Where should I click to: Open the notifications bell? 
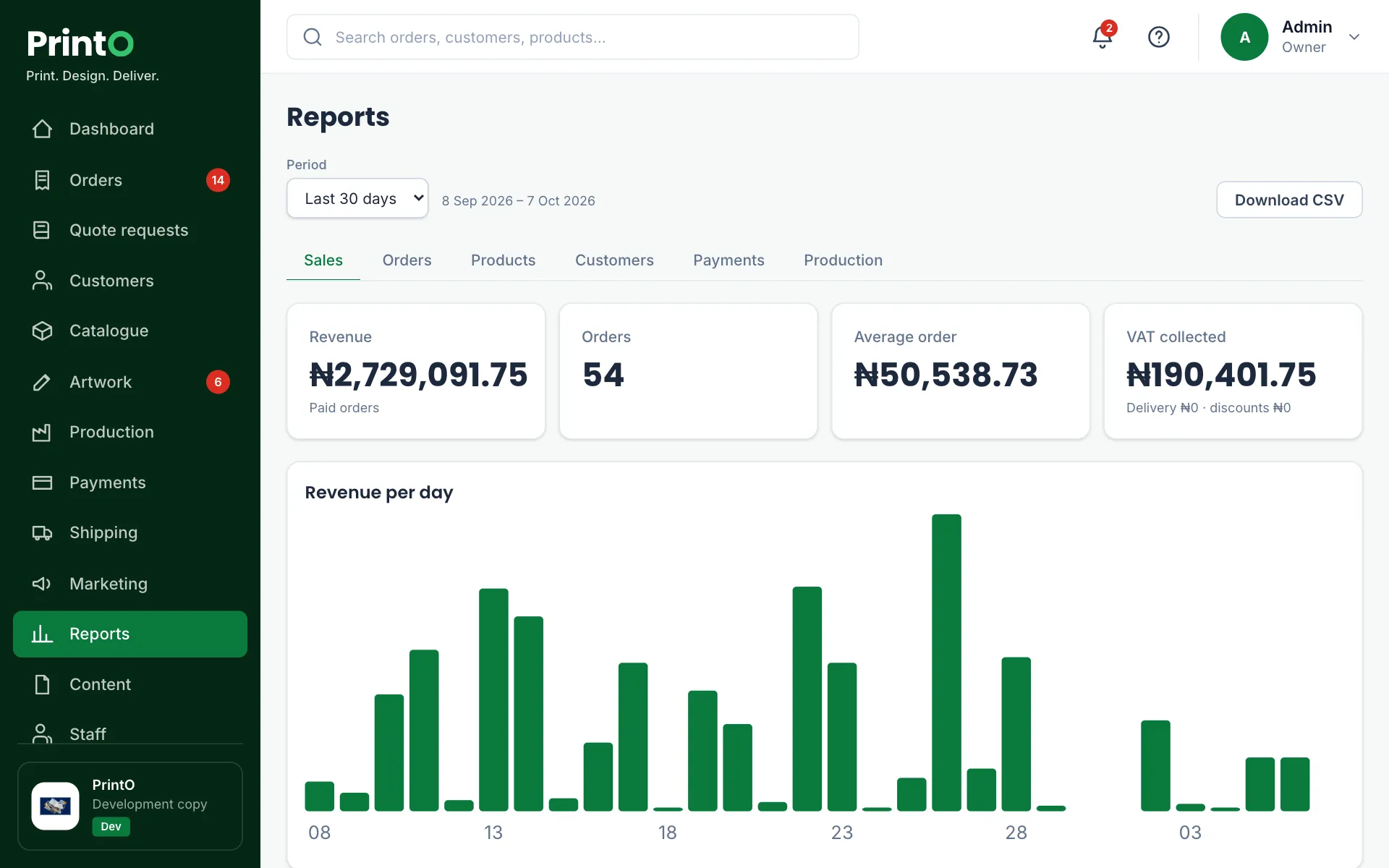point(1103,36)
